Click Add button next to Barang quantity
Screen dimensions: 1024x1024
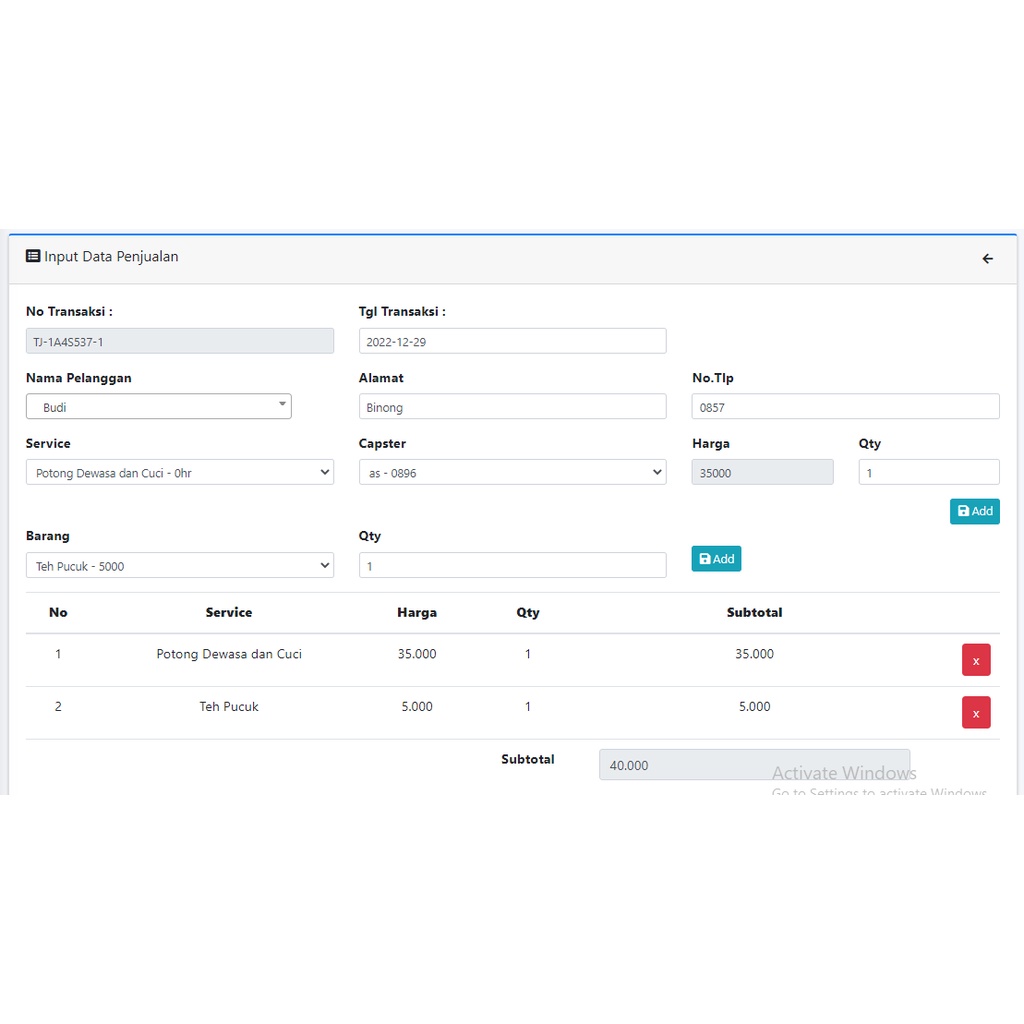pos(716,559)
